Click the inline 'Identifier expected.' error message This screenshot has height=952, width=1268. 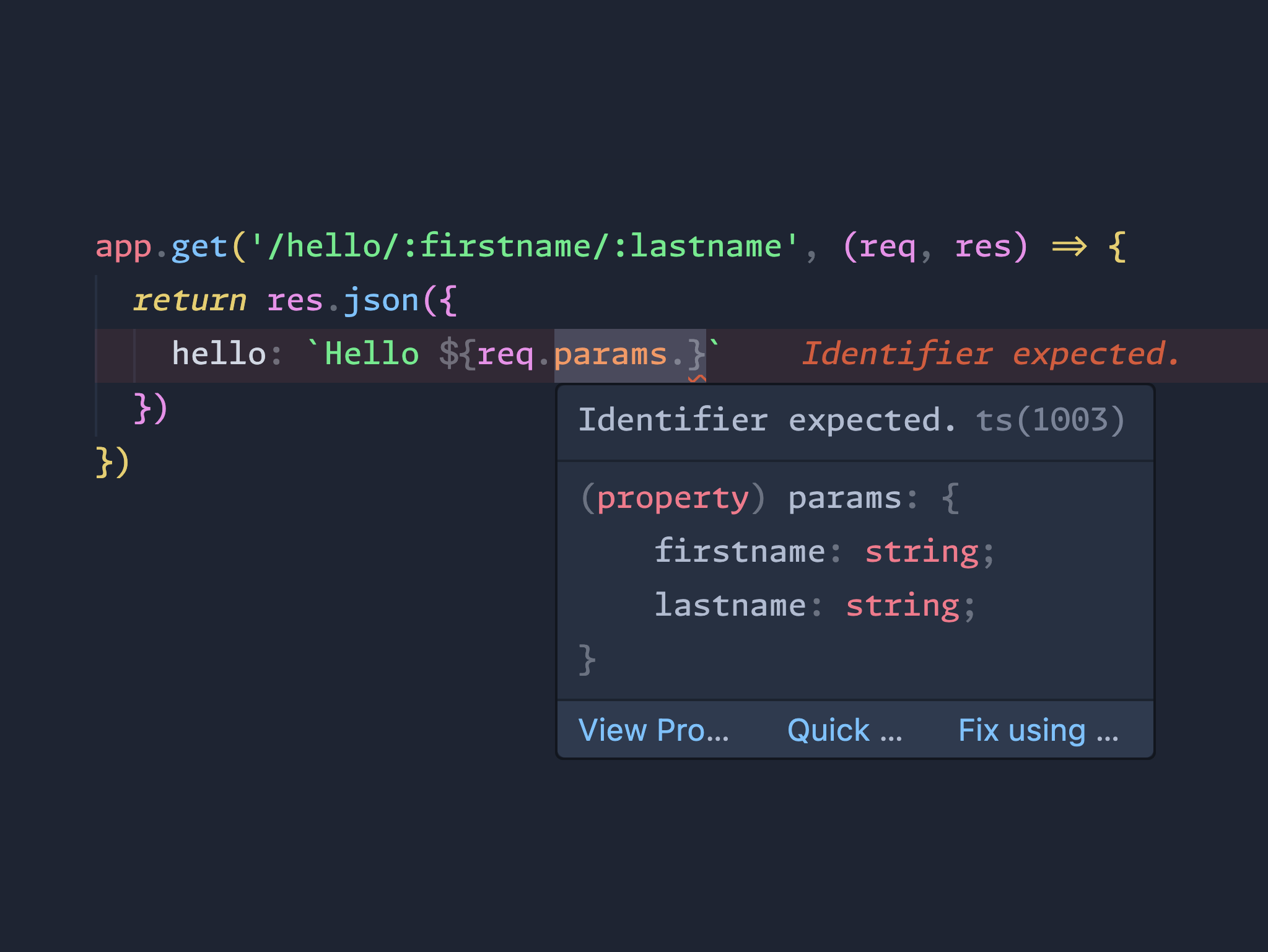pyautogui.click(x=990, y=354)
